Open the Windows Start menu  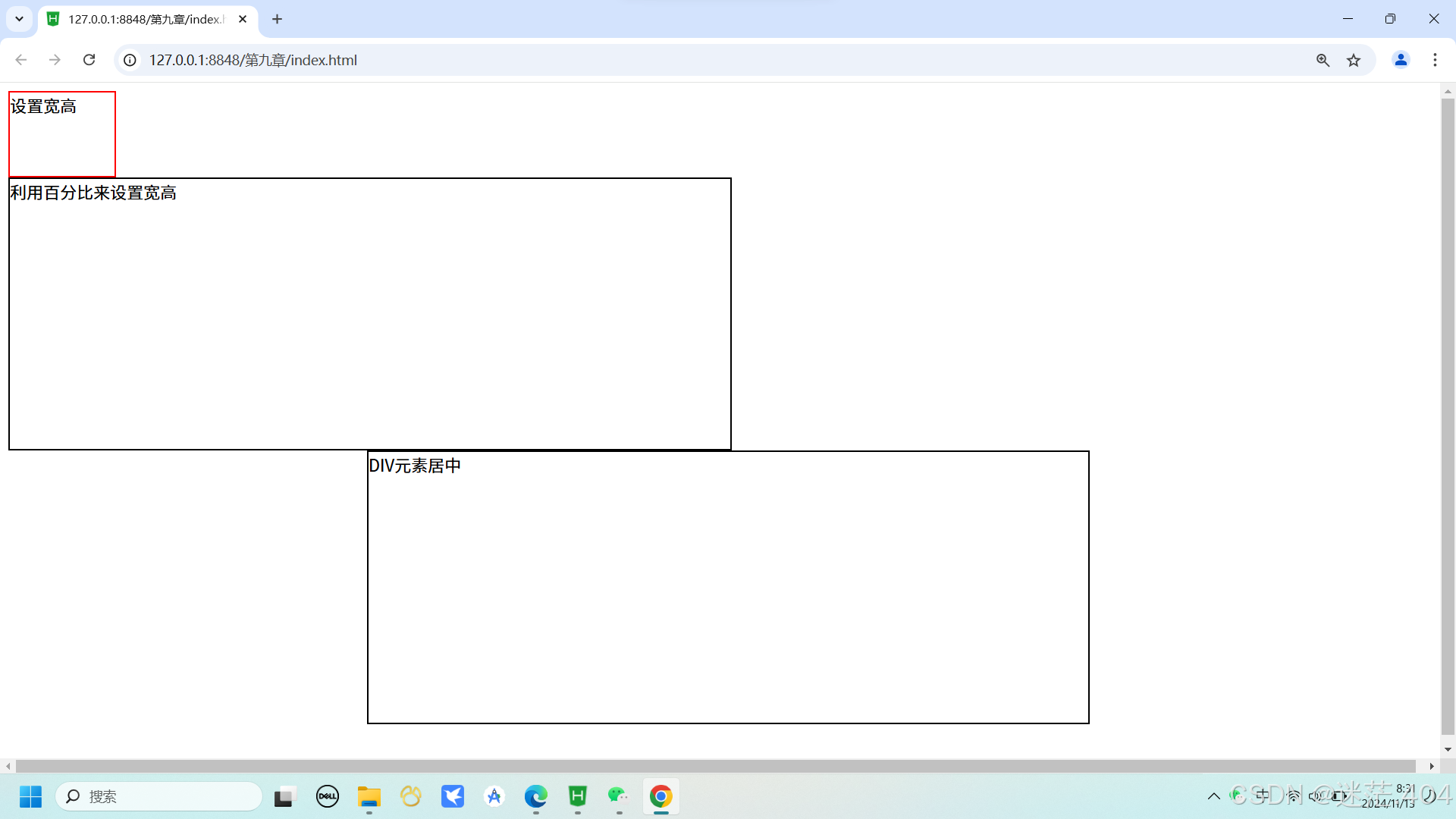(30, 796)
